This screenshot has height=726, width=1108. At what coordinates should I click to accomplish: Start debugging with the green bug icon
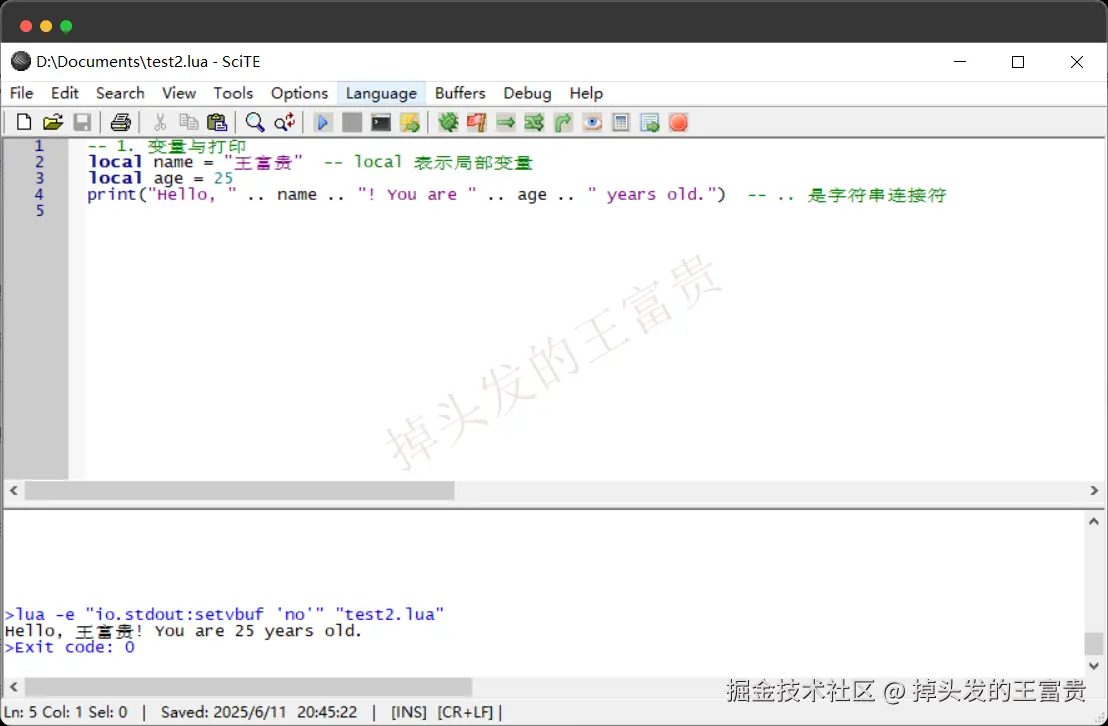pos(448,122)
